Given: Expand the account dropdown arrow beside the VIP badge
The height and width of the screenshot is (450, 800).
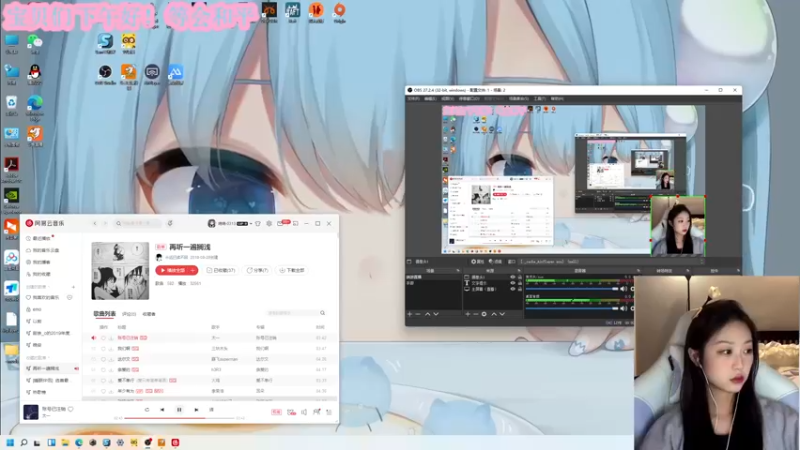Looking at the screenshot, I should pos(251,223).
